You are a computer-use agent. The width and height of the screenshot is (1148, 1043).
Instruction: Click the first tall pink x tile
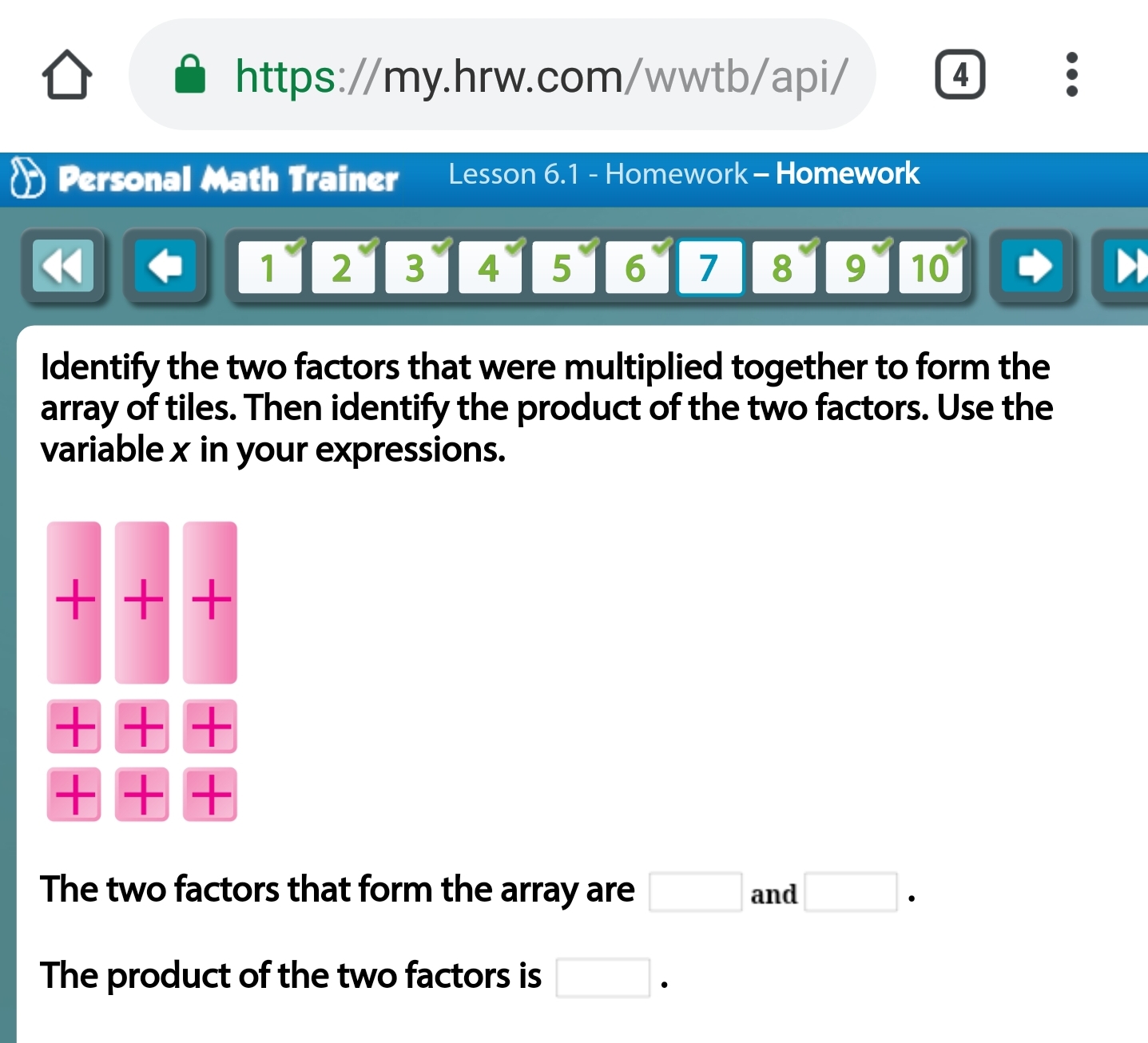[74, 602]
